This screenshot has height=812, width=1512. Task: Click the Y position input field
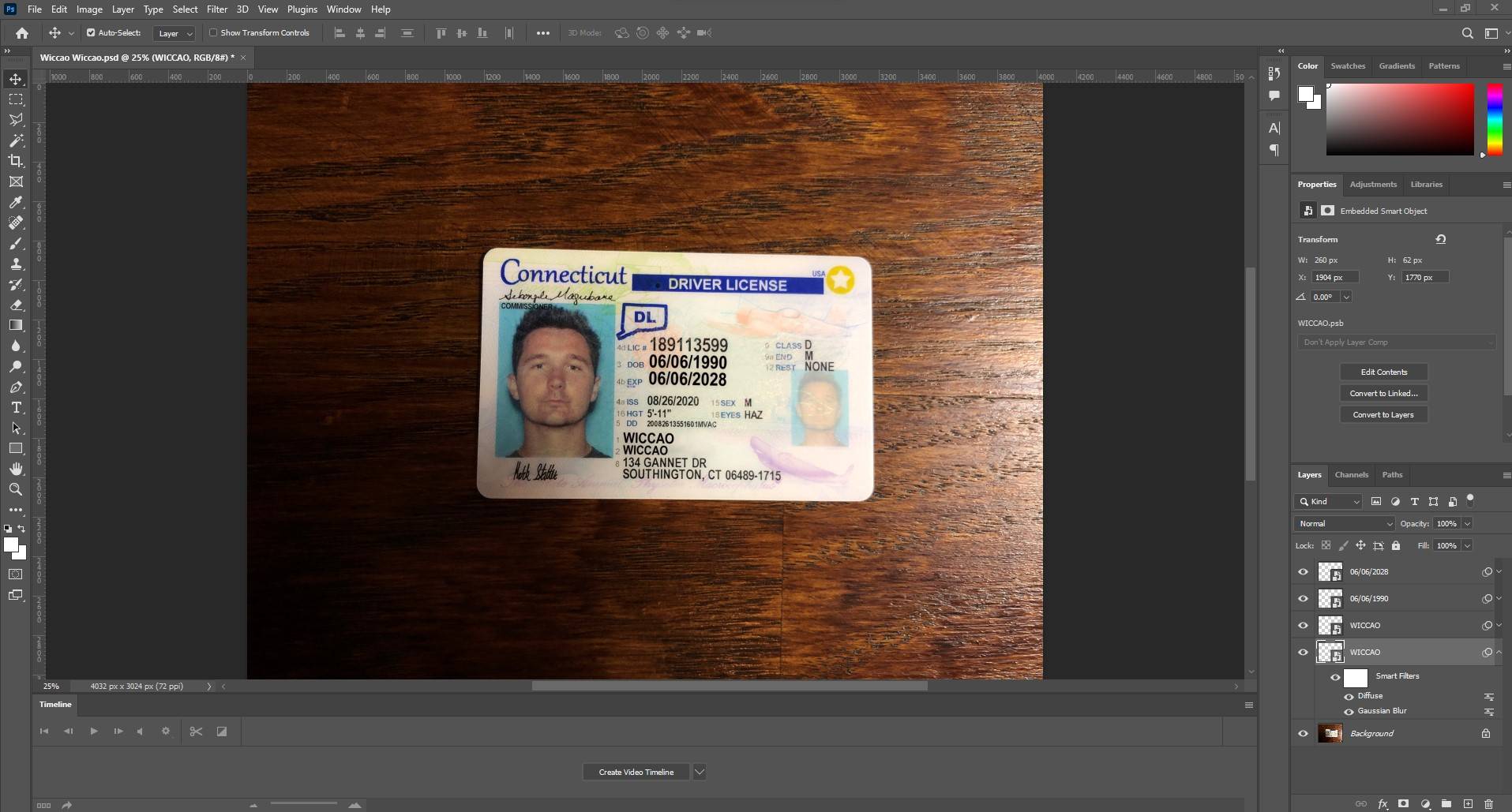coord(1425,278)
